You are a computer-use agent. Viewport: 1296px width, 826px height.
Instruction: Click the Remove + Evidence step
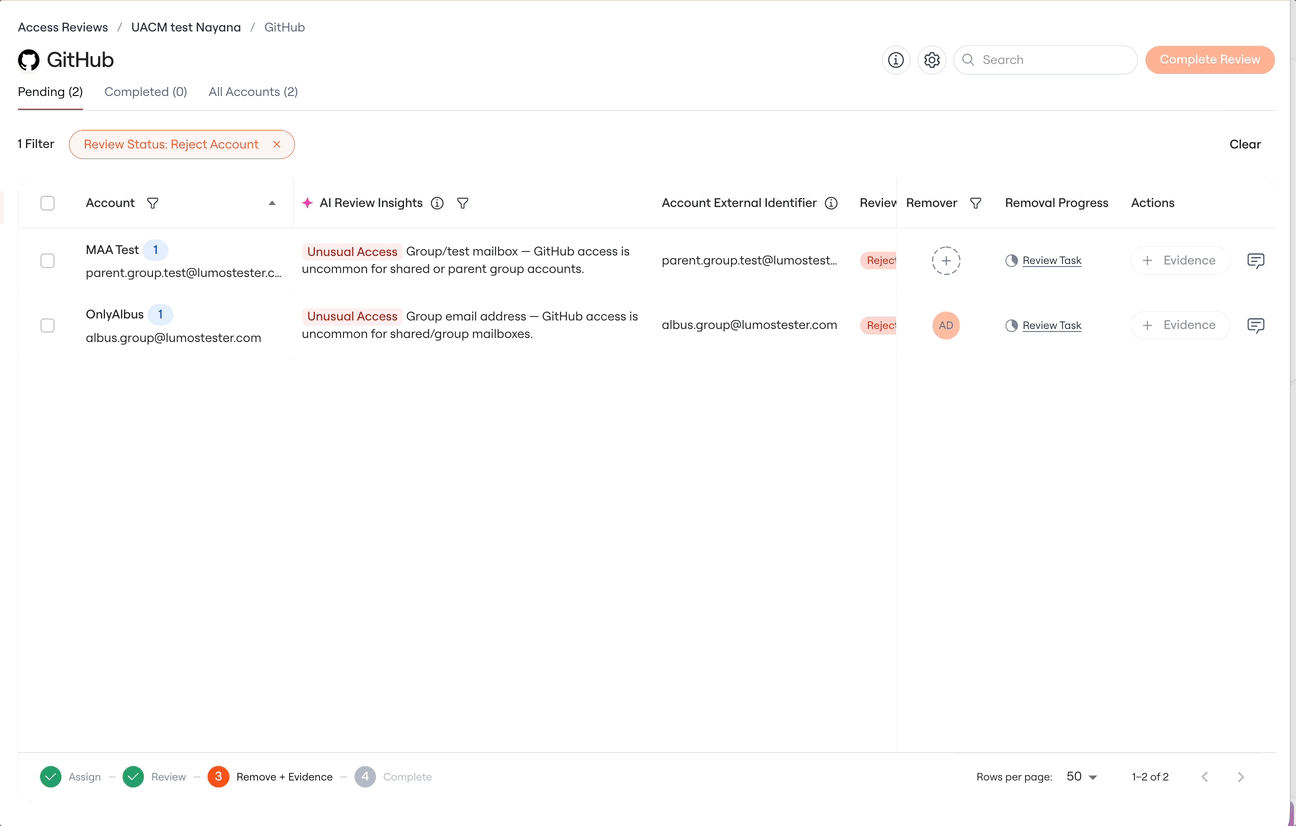pyautogui.click(x=270, y=777)
